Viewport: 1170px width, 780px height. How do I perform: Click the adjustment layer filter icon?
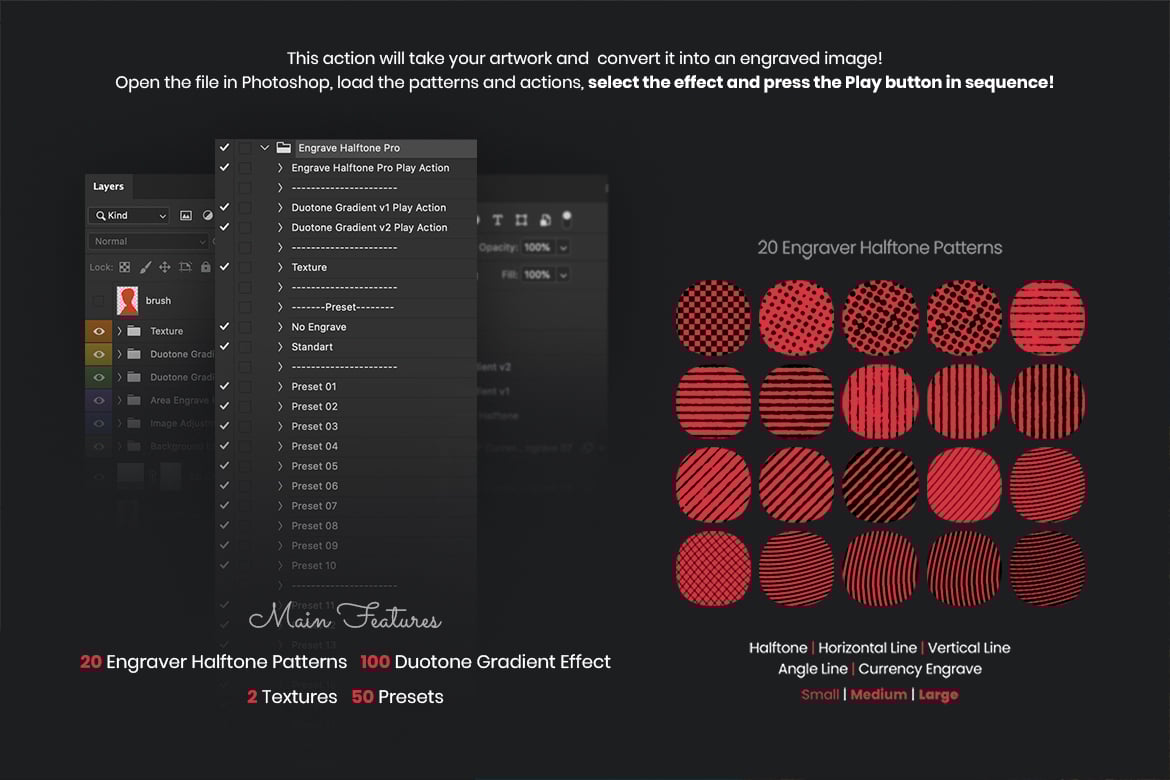pyautogui.click(x=207, y=216)
